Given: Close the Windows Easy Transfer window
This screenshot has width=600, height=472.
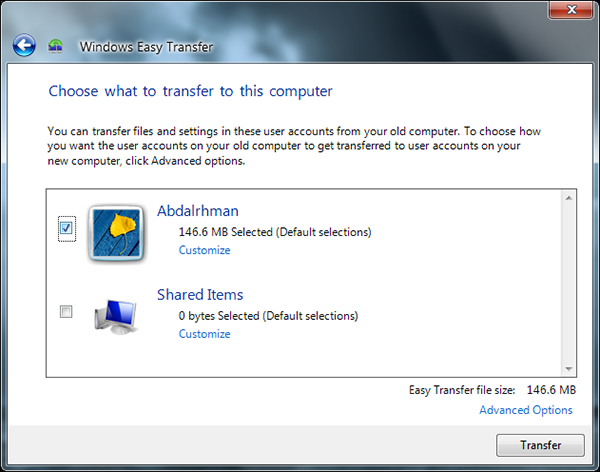Looking at the screenshot, I should [x=571, y=9].
